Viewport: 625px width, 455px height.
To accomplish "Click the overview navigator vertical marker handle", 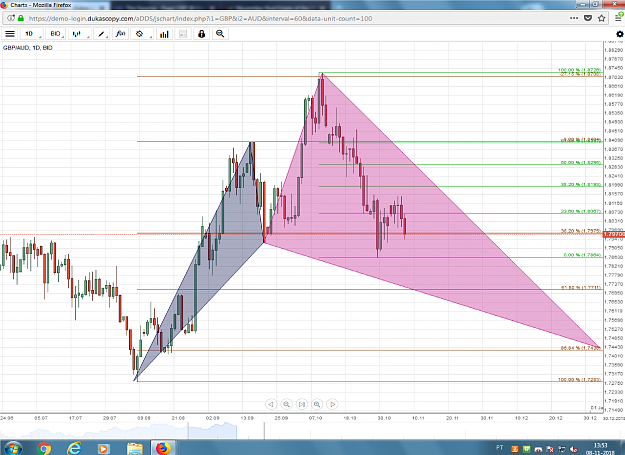I will tap(264, 431).
